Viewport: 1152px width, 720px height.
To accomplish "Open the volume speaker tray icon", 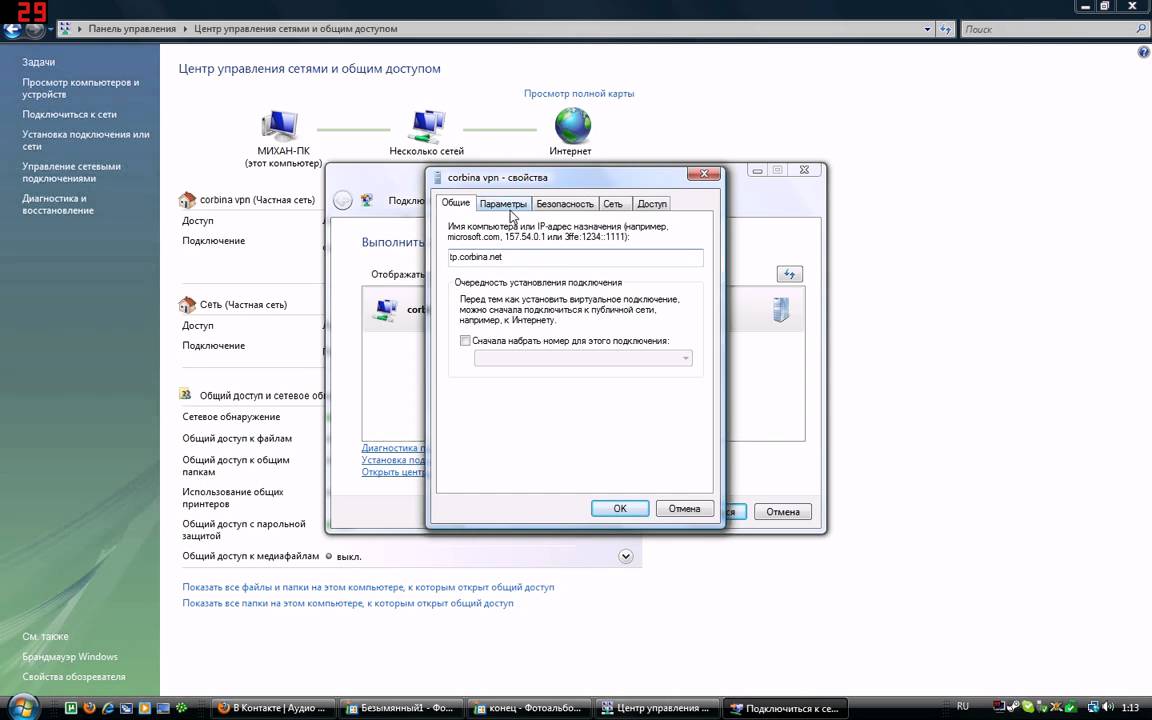I will pyautogui.click(x=1108, y=707).
